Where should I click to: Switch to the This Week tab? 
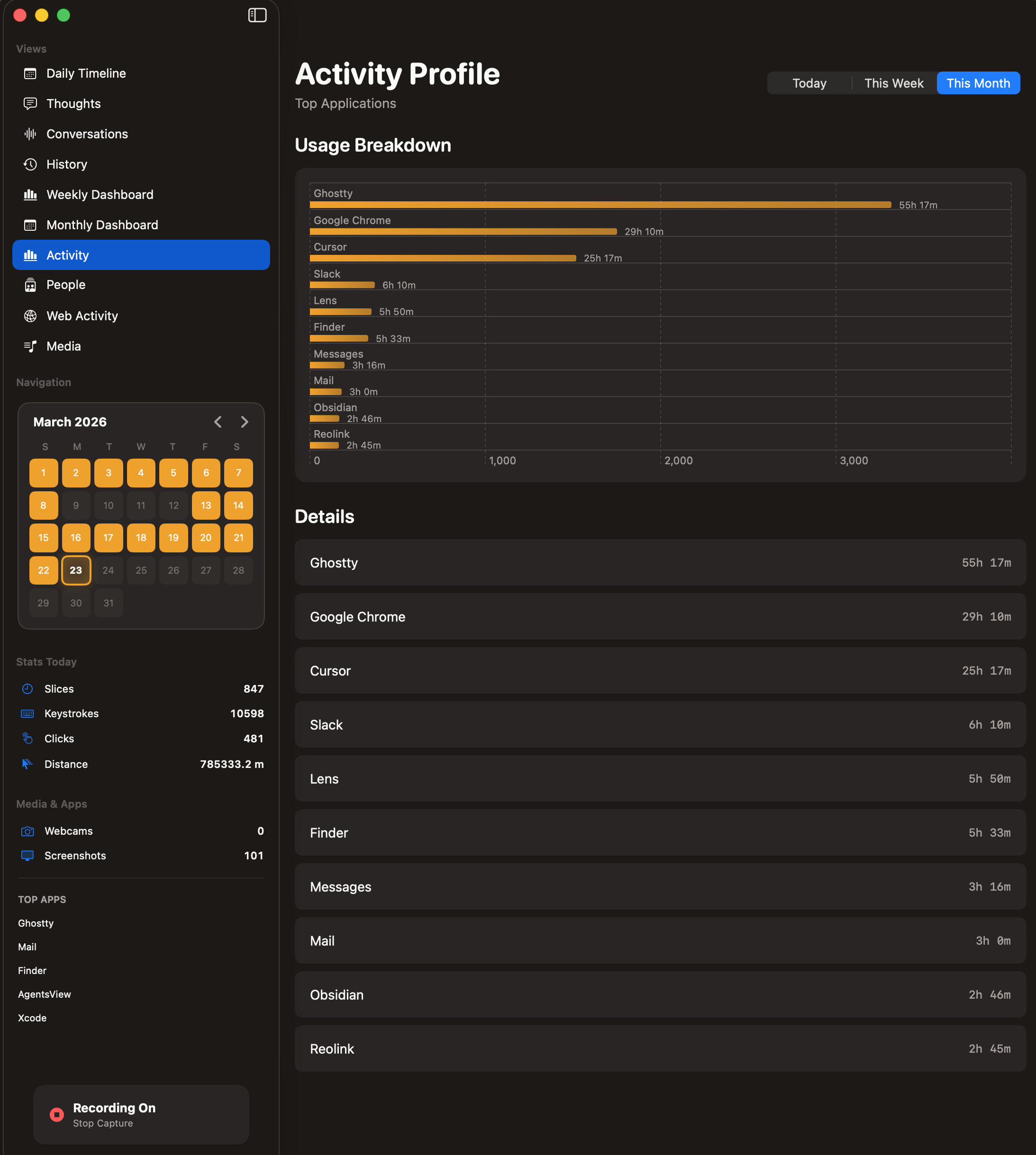coord(893,83)
